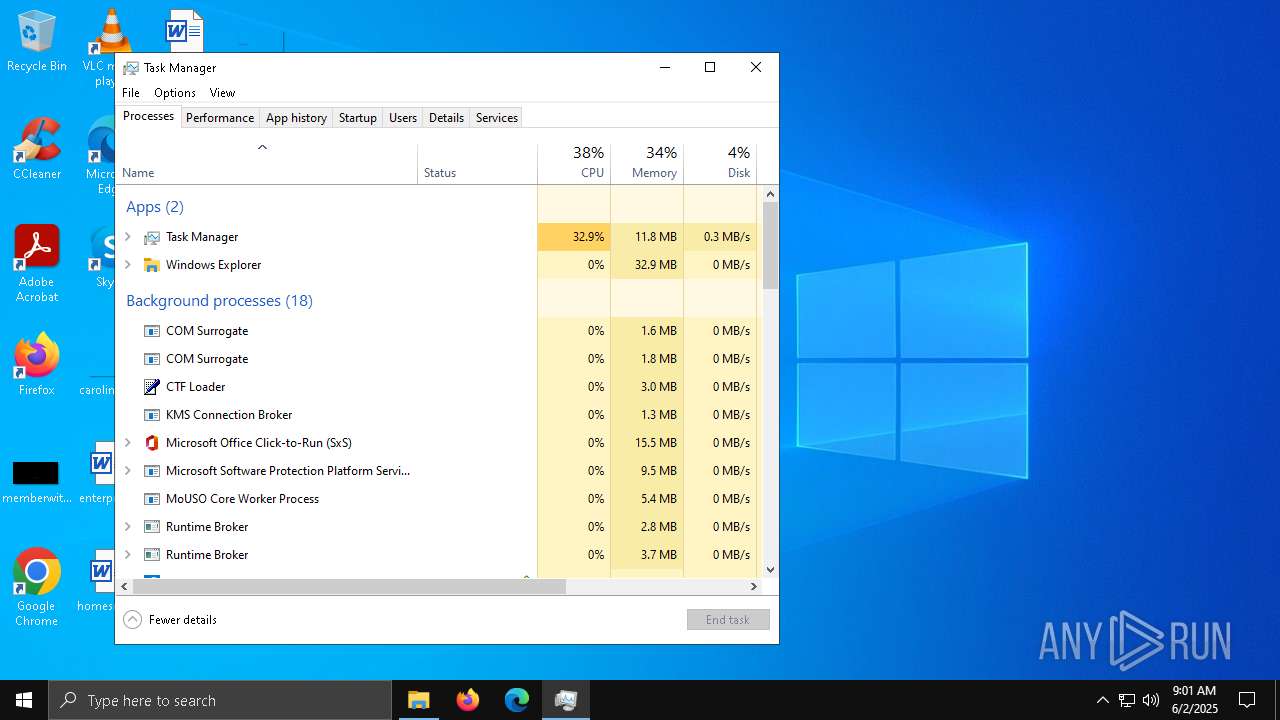
Task: Sort by the Name column header
Action: [x=267, y=164]
